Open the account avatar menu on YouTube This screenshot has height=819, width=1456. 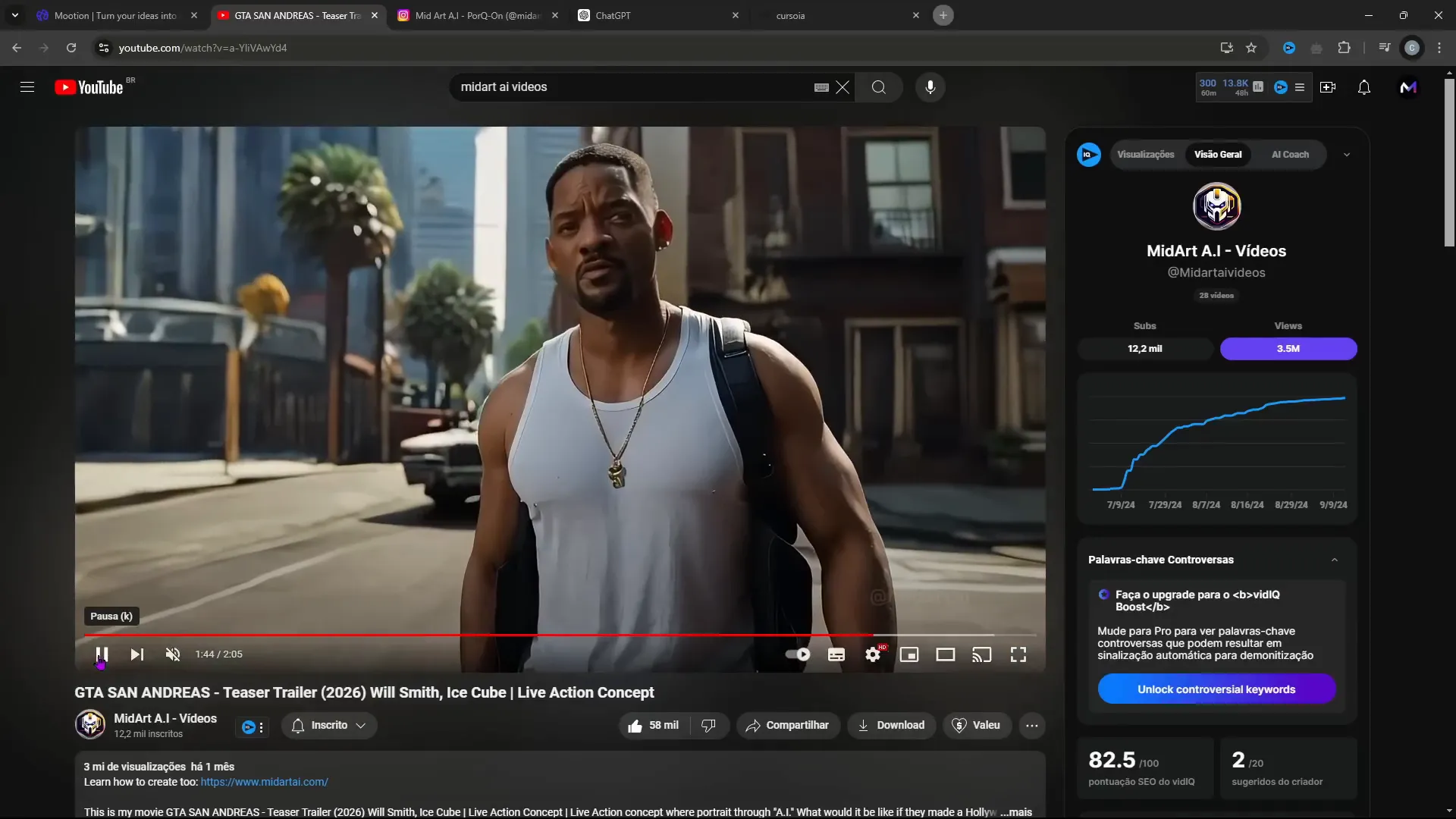click(1408, 87)
